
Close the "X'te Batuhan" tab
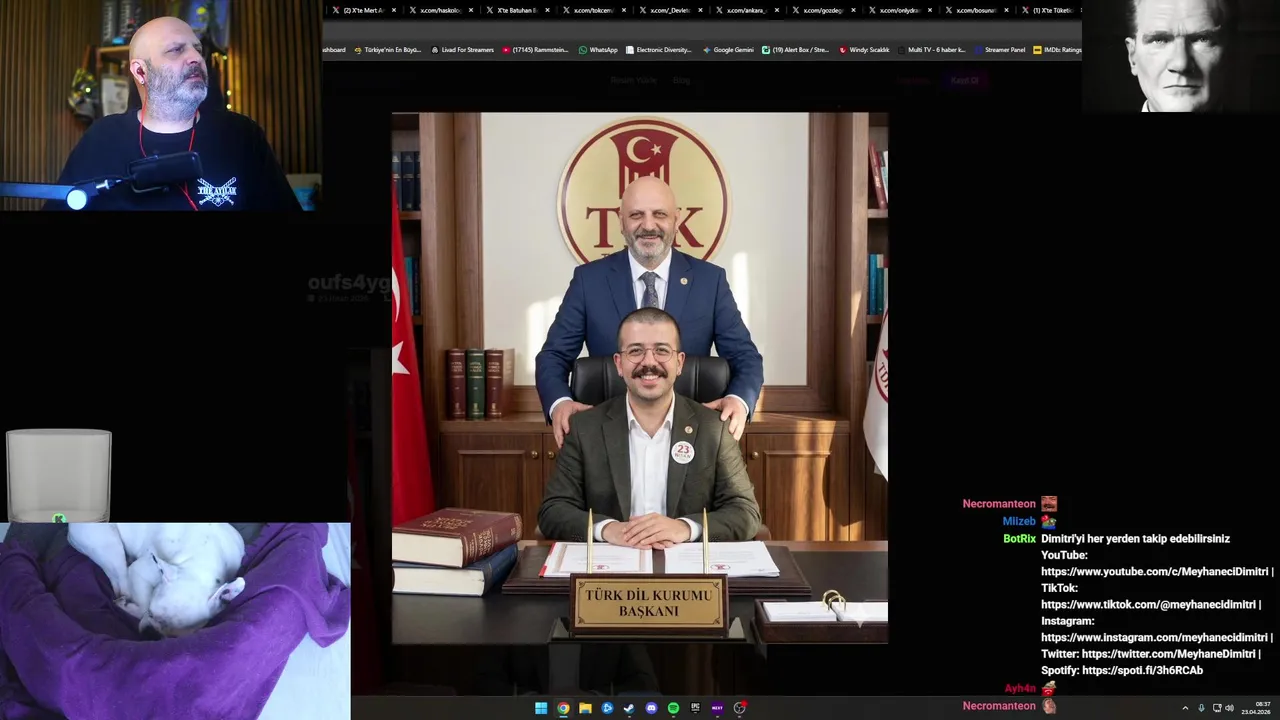(547, 10)
